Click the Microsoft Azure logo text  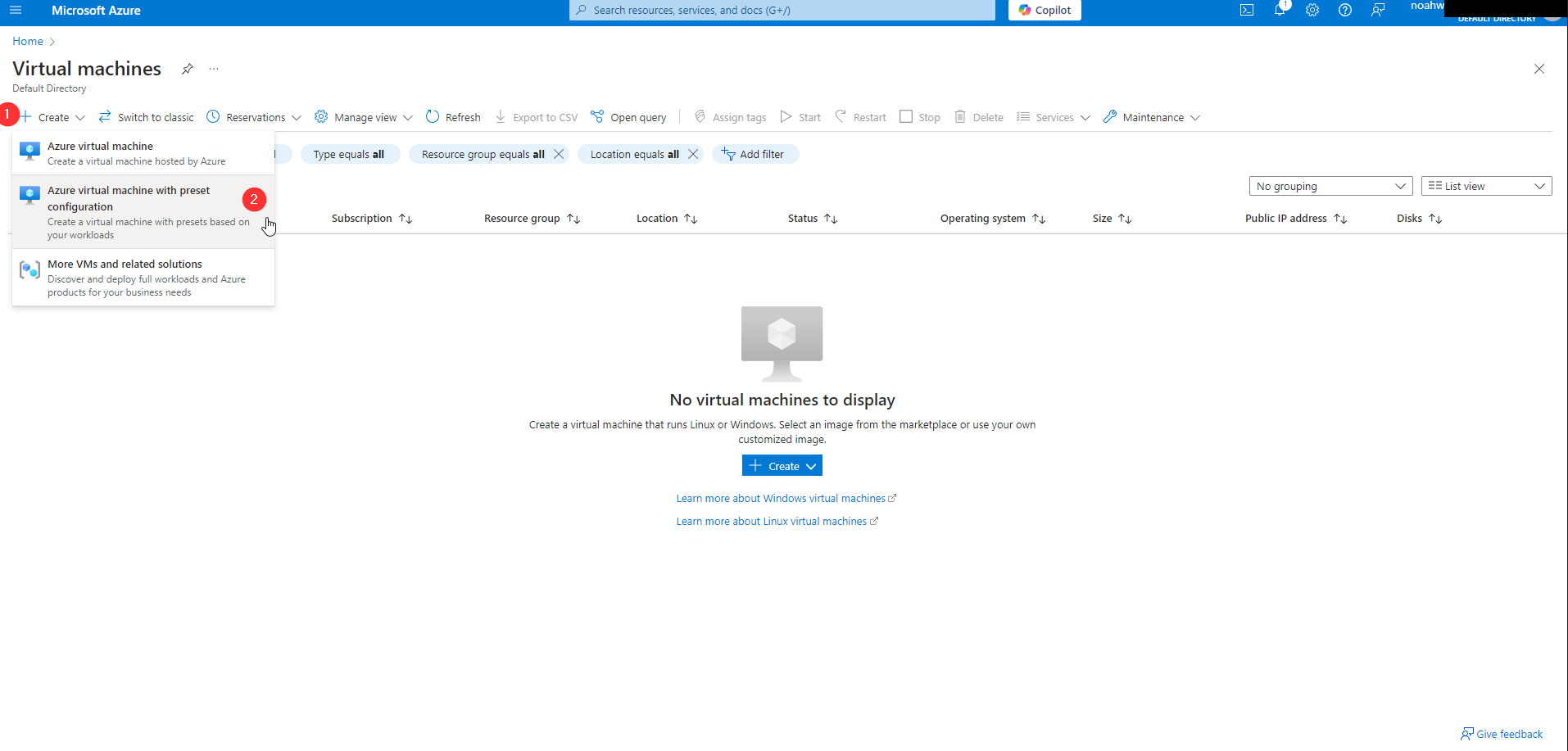[x=96, y=10]
